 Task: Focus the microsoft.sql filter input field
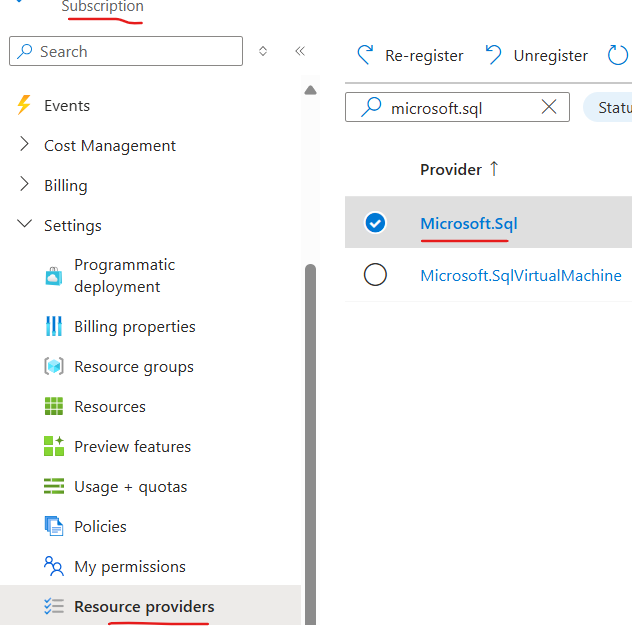click(457, 107)
